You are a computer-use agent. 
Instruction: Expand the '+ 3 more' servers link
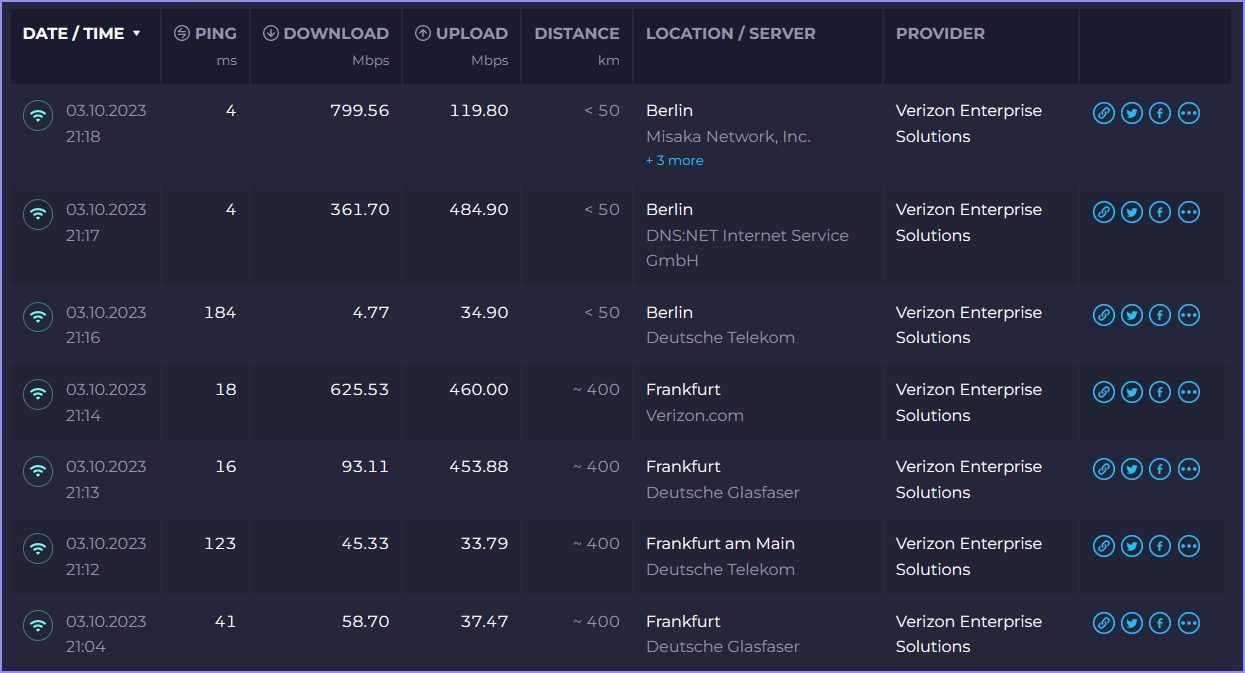pos(675,160)
